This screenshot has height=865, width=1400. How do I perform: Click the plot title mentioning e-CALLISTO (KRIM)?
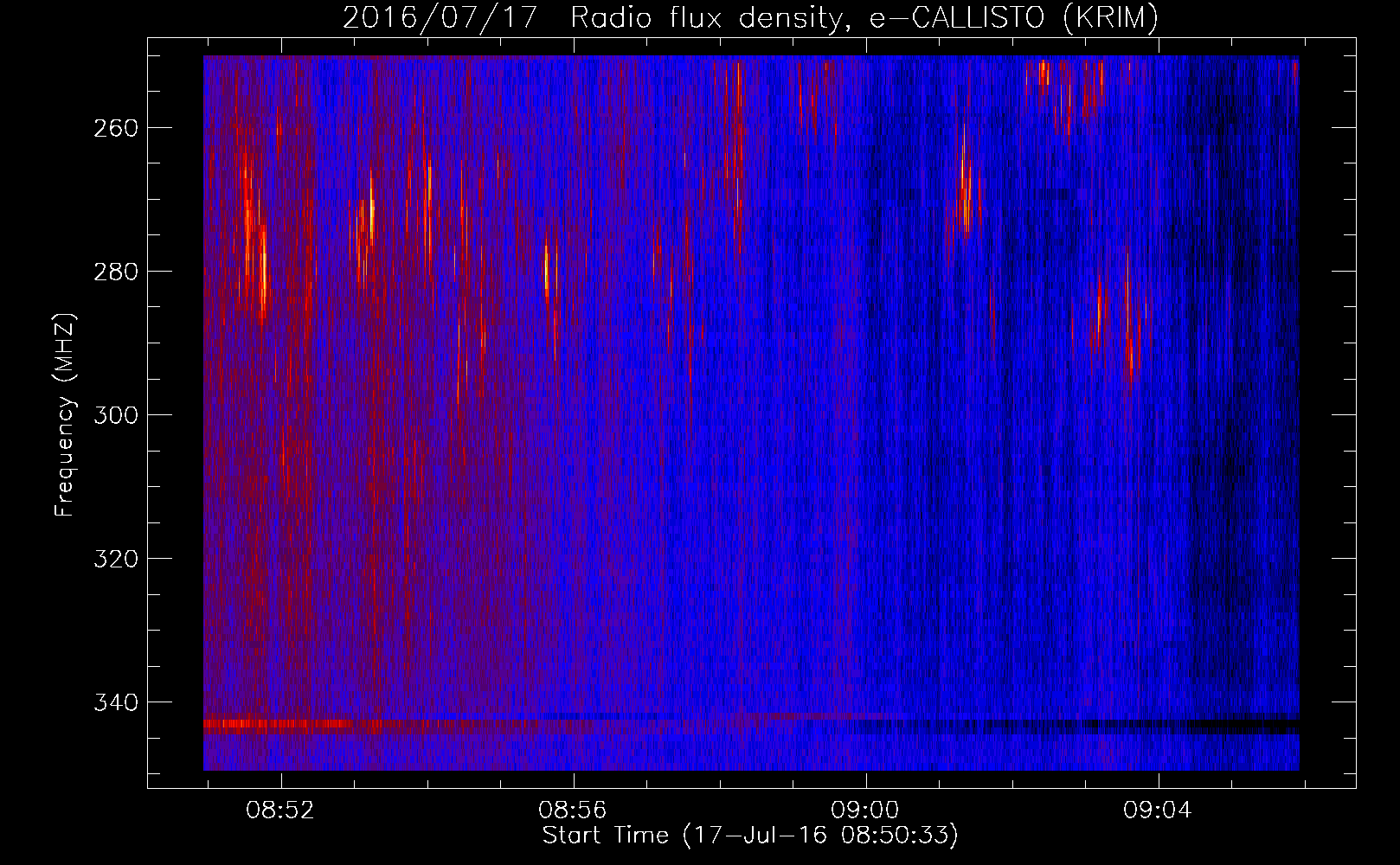coord(750,17)
